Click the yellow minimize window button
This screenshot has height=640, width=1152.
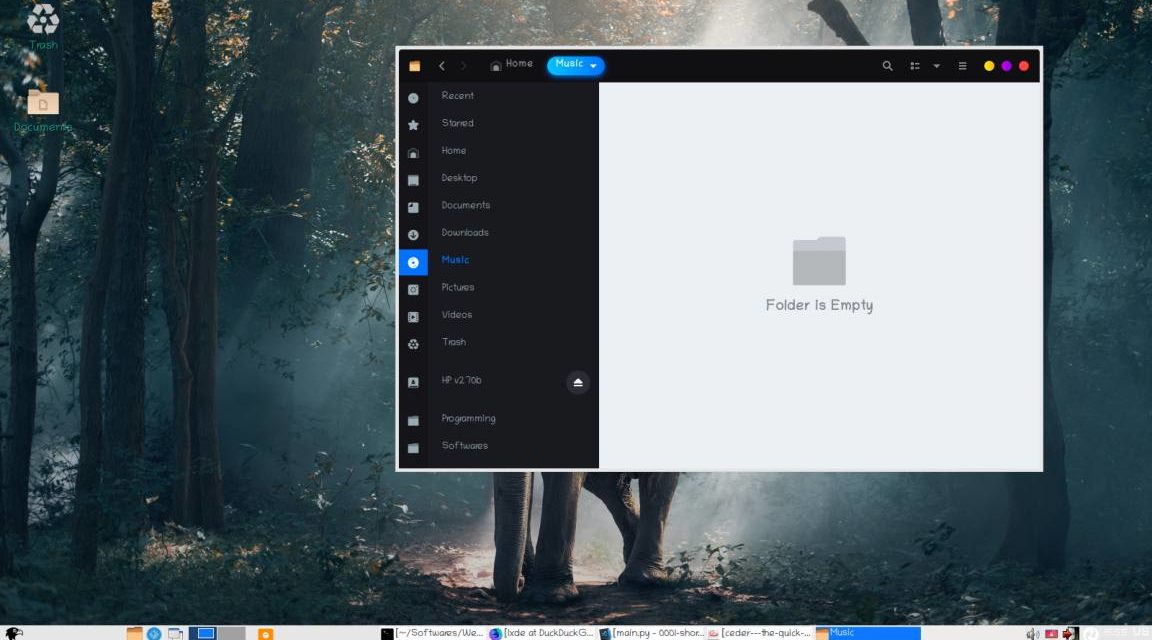click(x=989, y=66)
